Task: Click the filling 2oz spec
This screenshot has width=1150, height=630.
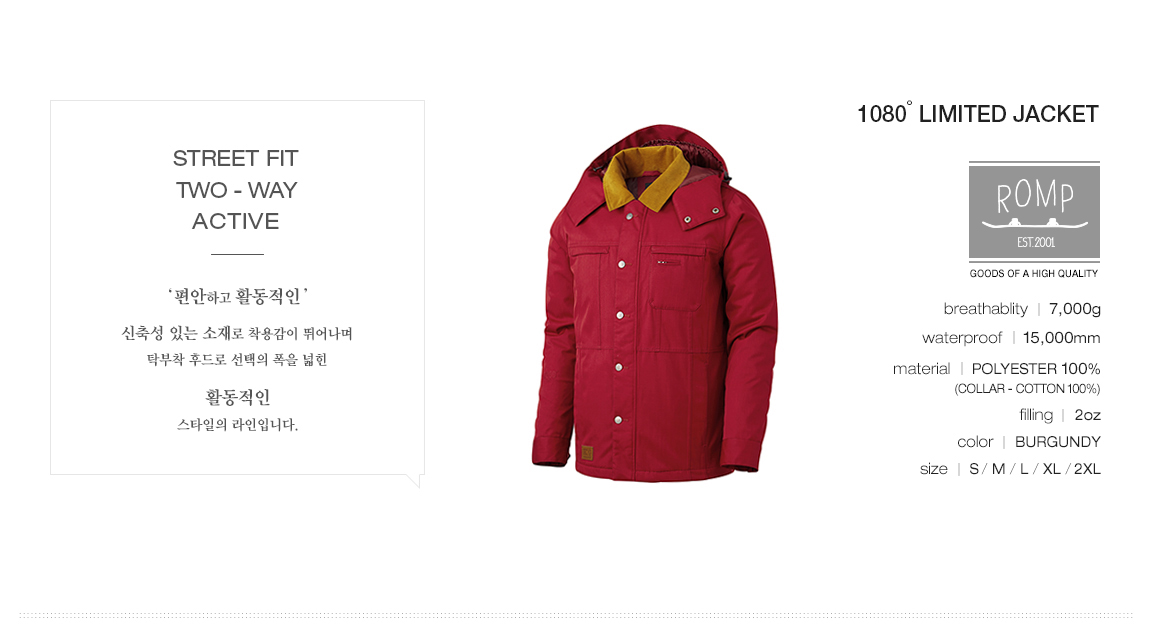Action: point(1060,415)
